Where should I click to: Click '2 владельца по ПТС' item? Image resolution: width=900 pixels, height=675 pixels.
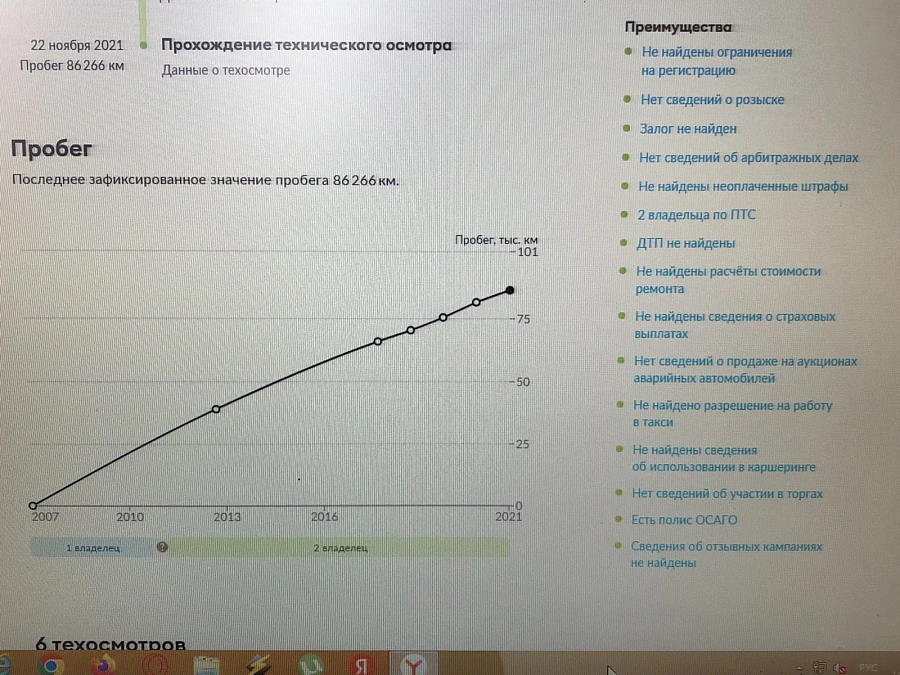[697, 215]
